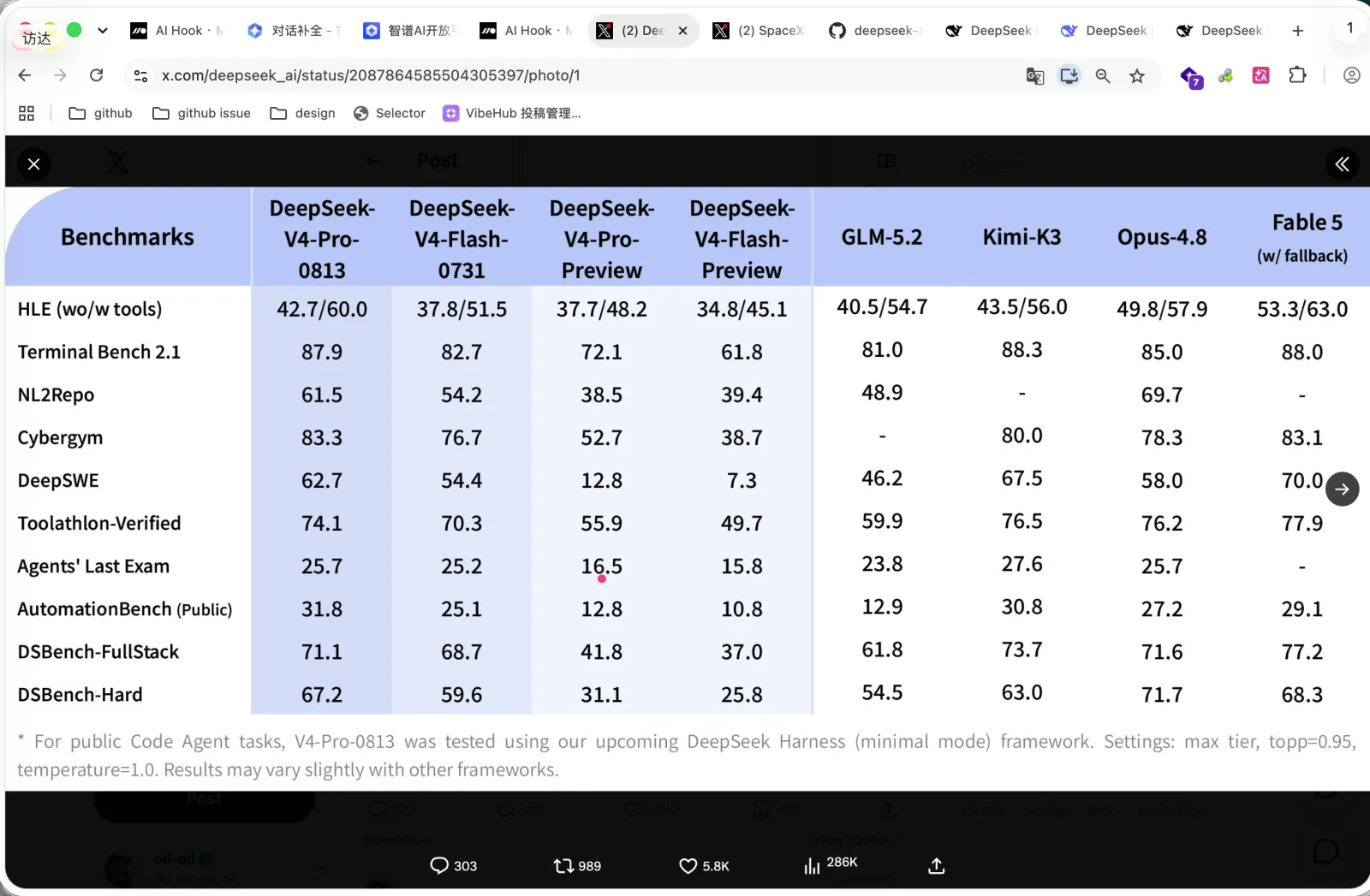Click the macOS green fullscreen window button
Image resolution: width=1370 pixels, height=896 pixels.
click(74, 30)
